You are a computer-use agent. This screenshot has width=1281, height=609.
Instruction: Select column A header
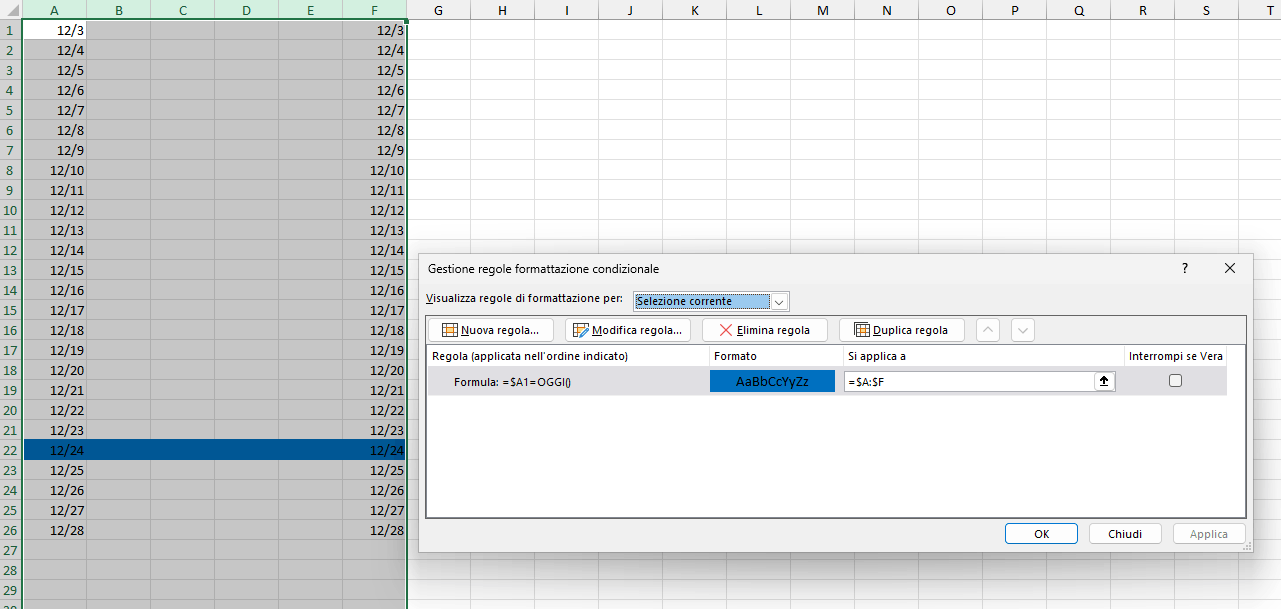coord(54,10)
